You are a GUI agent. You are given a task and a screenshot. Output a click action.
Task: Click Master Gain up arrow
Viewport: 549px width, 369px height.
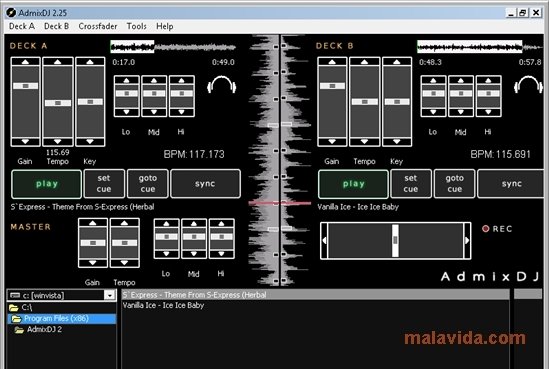tap(93, 223)
